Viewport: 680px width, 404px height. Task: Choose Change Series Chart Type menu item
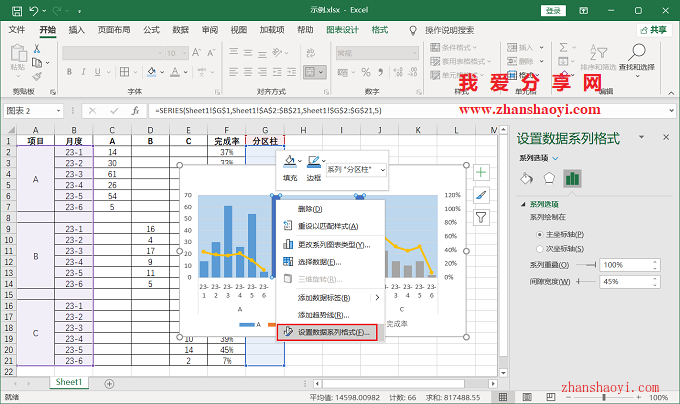tap(330, 245)
